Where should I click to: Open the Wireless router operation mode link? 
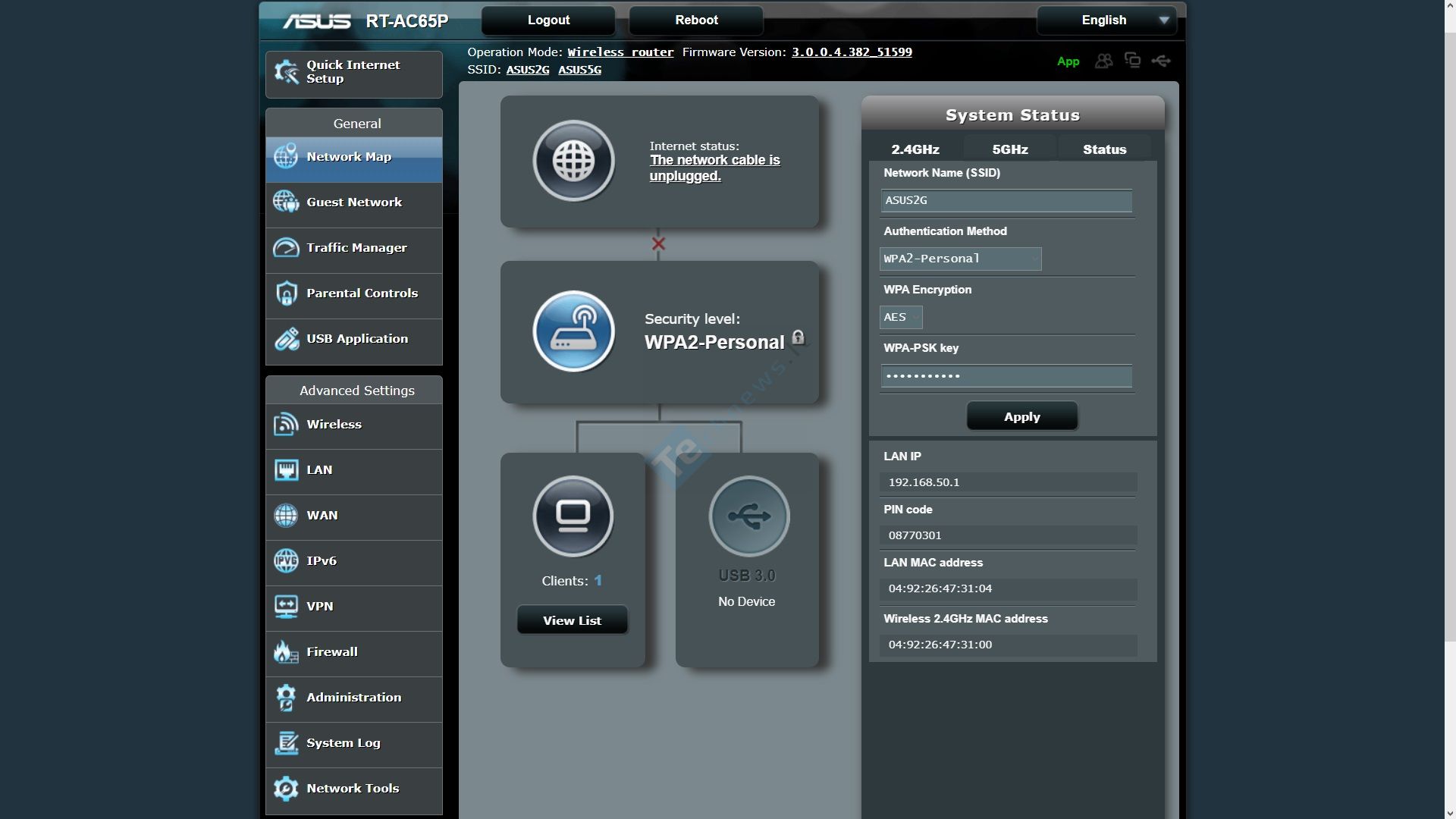(620, 52)
